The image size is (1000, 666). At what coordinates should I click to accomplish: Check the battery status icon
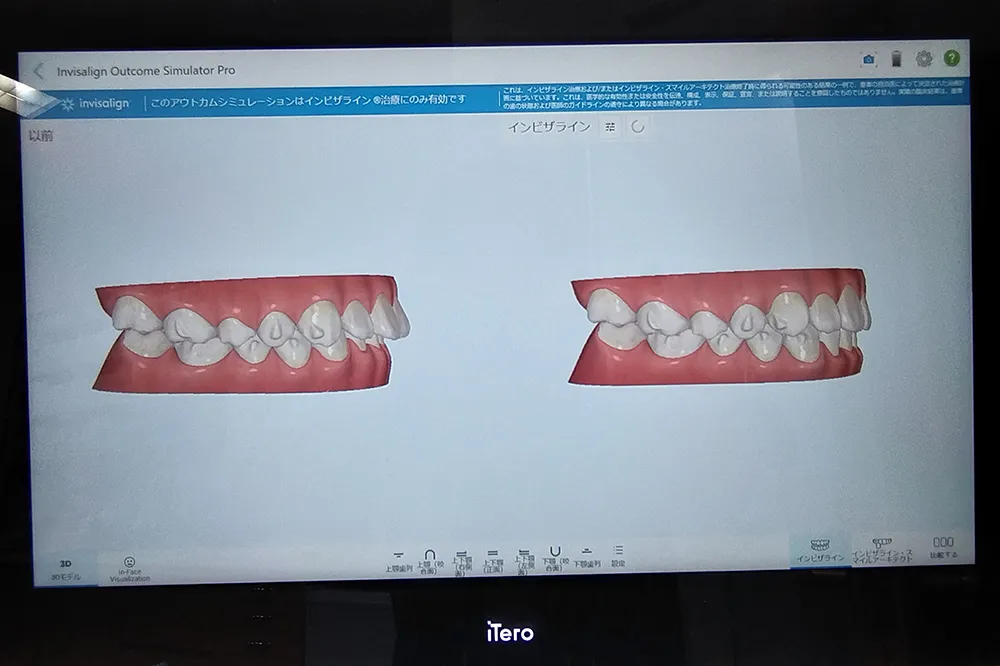[x=897, y=59]
